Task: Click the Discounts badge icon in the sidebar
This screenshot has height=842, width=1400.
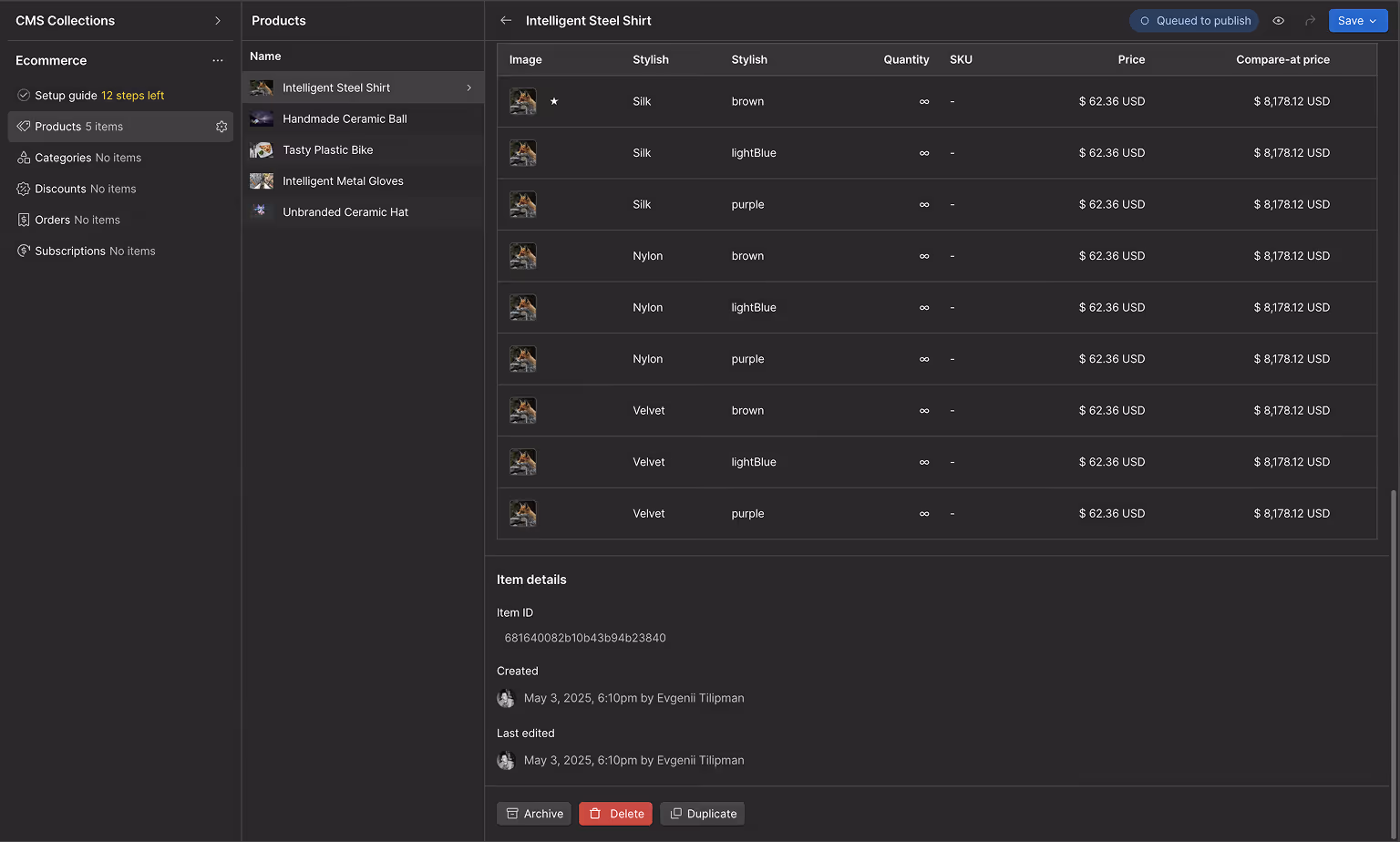Action: pos(22,189)
